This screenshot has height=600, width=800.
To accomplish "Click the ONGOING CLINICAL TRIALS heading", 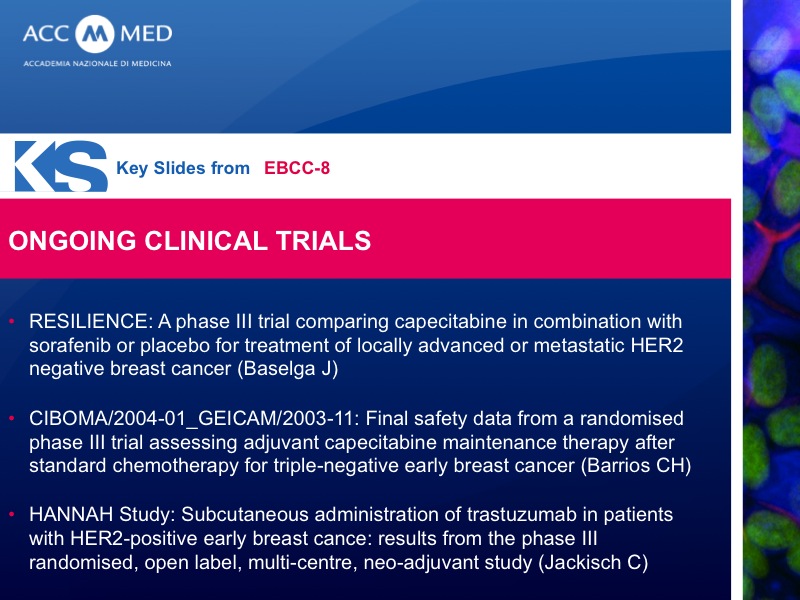I will click(x=189, y=241).
